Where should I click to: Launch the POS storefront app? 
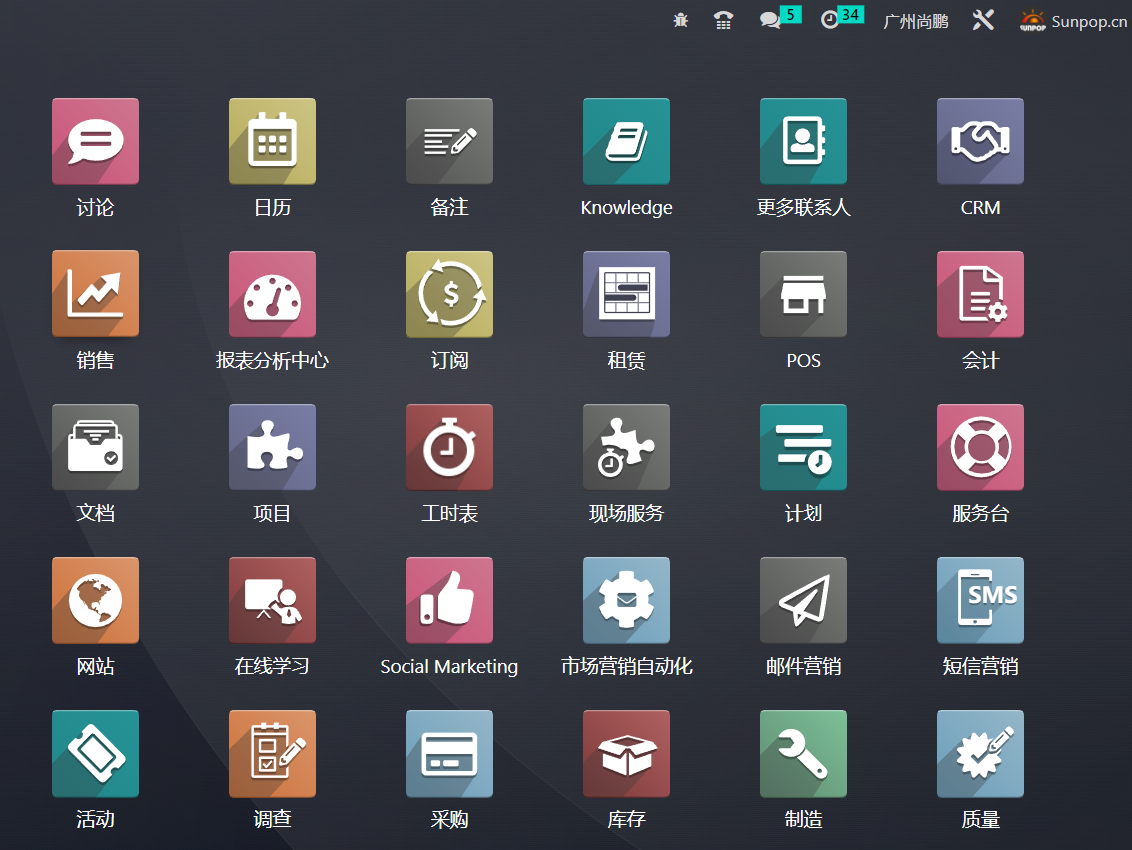pyautogui.click(x=803, y=294)
